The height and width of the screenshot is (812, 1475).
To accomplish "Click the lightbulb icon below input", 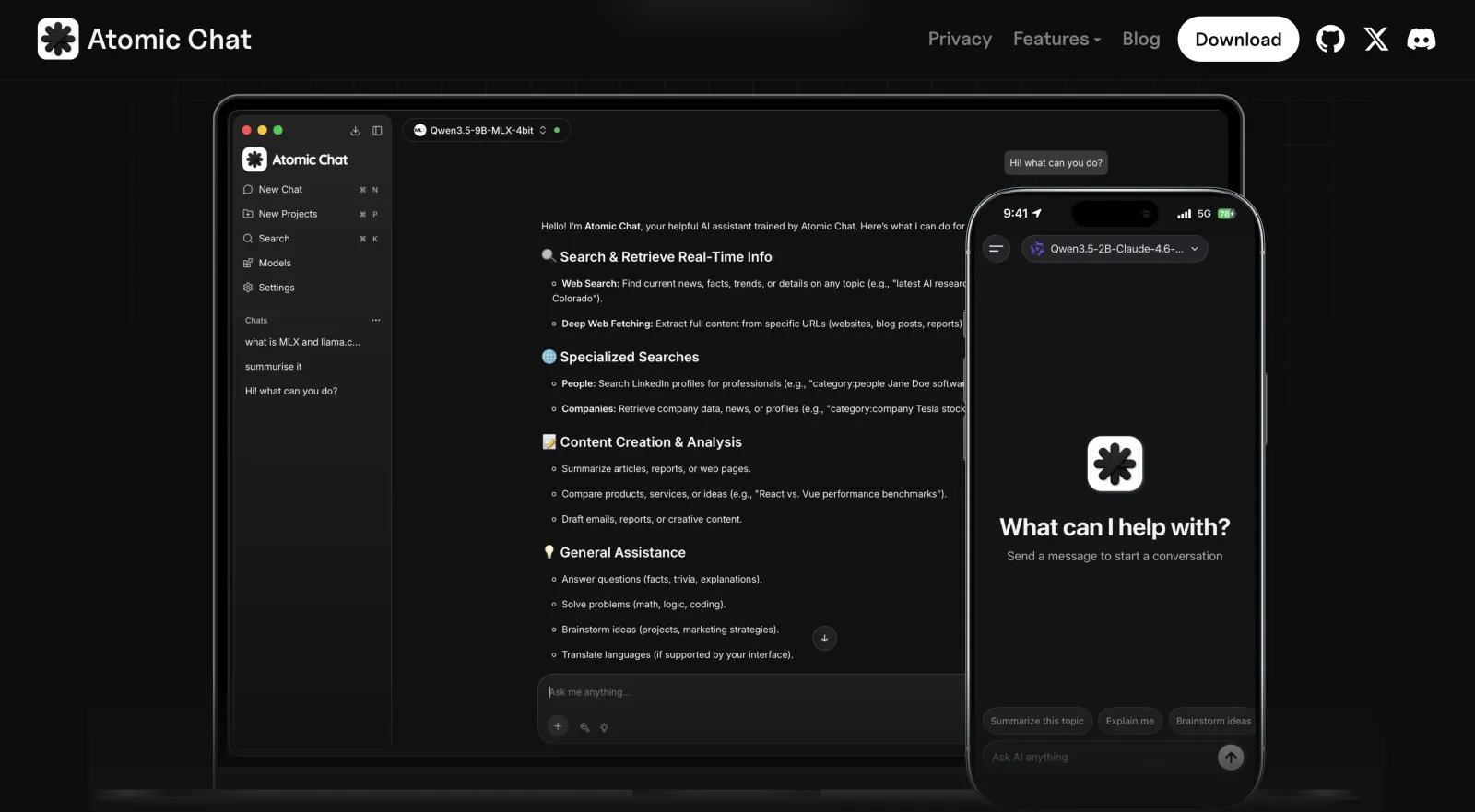I will pos(604,727).
